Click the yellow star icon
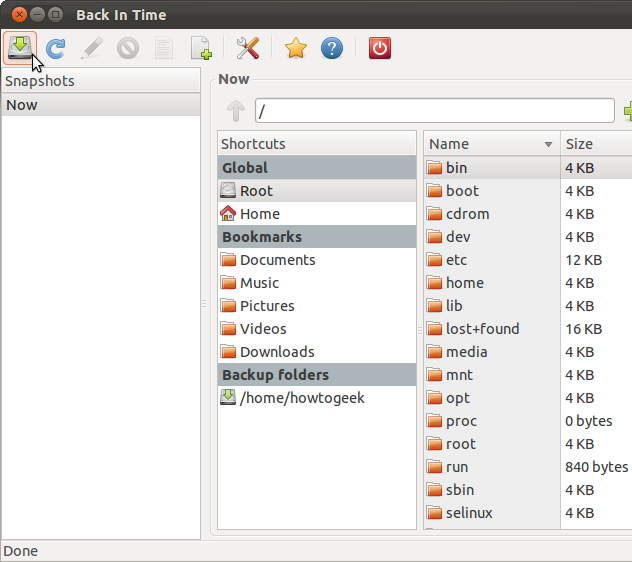The image size is (632, 562). (295, 47)
